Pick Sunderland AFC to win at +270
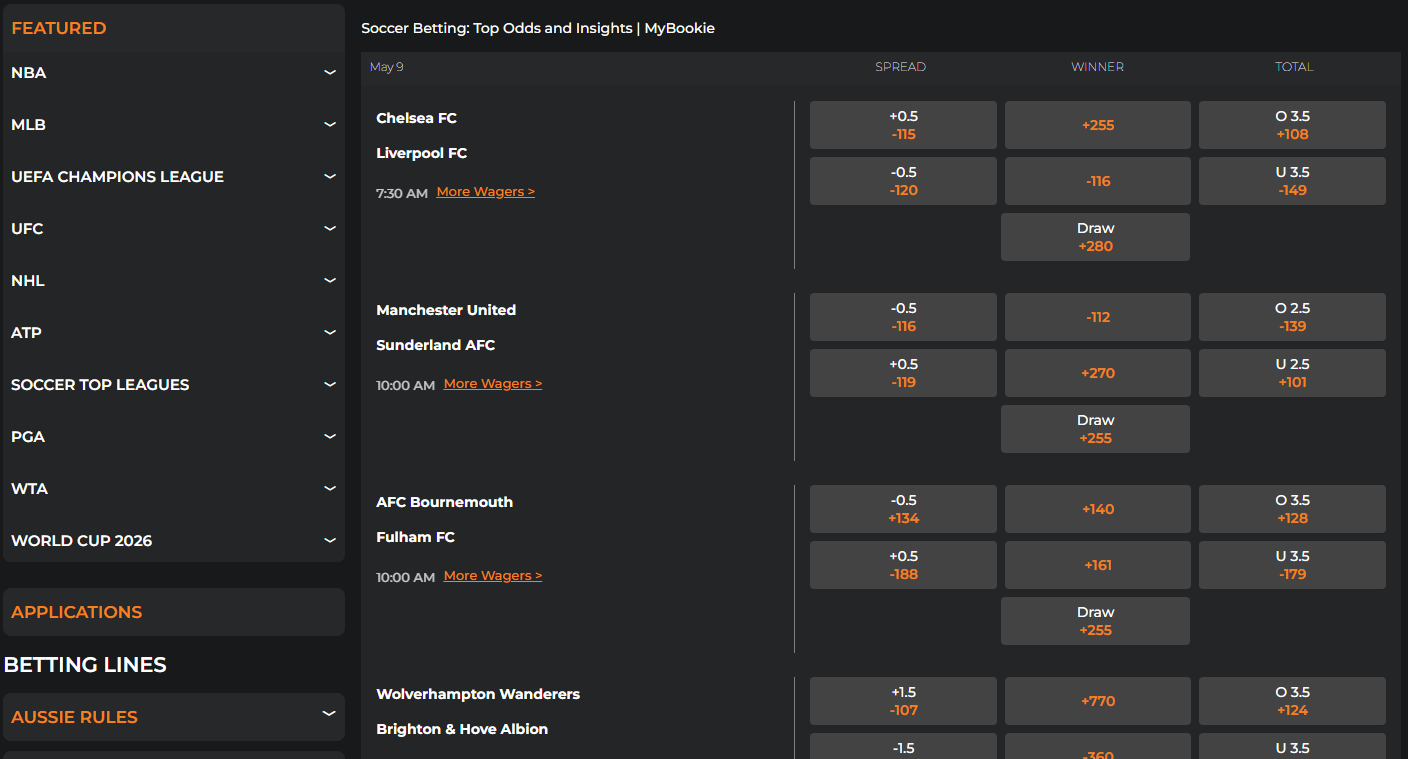The height and width of the screenshot is (759, 1408). coord(1098,373)
